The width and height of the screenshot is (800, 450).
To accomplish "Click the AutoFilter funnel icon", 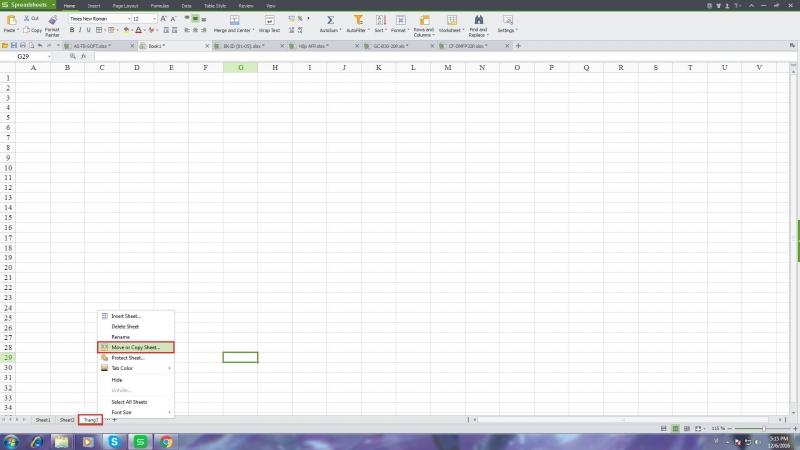I will pyautogui.click(x=357, y=20).
